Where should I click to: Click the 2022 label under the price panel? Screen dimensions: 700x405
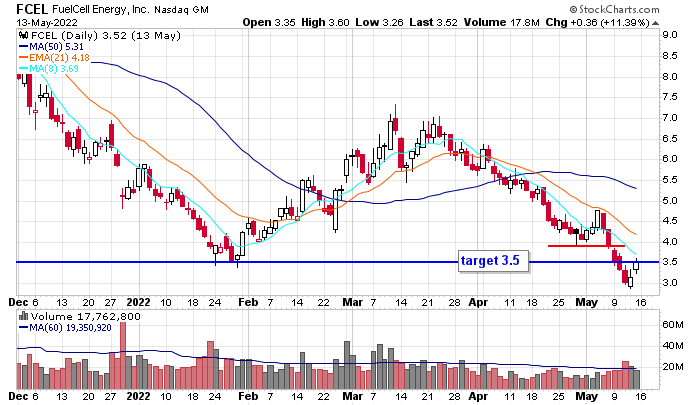click(138, 302)
